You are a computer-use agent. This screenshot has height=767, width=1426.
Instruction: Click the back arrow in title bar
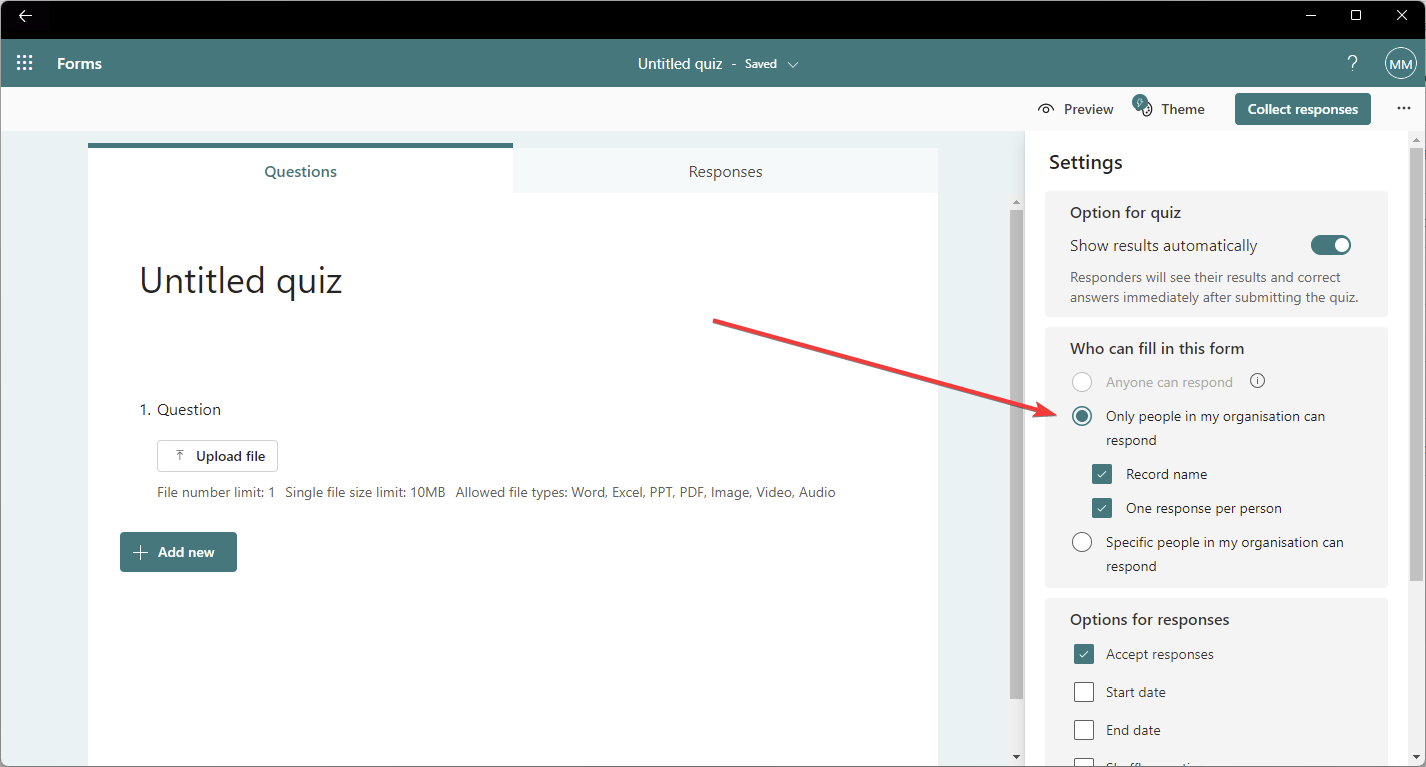click(25, 16)
